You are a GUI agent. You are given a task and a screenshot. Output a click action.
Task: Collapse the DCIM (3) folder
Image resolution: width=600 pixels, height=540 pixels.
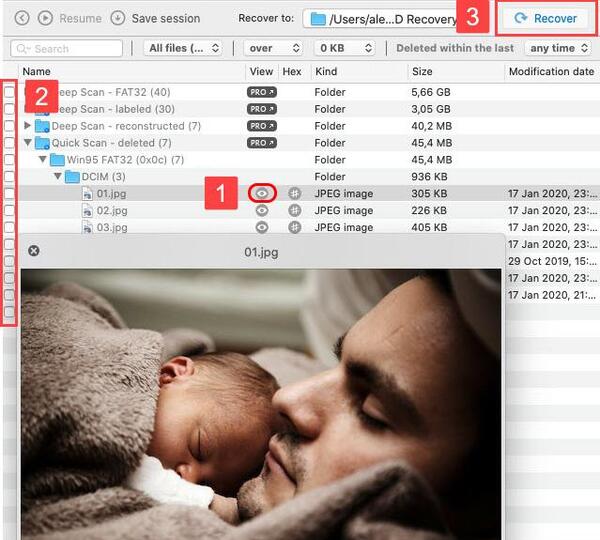coord(58,176)
